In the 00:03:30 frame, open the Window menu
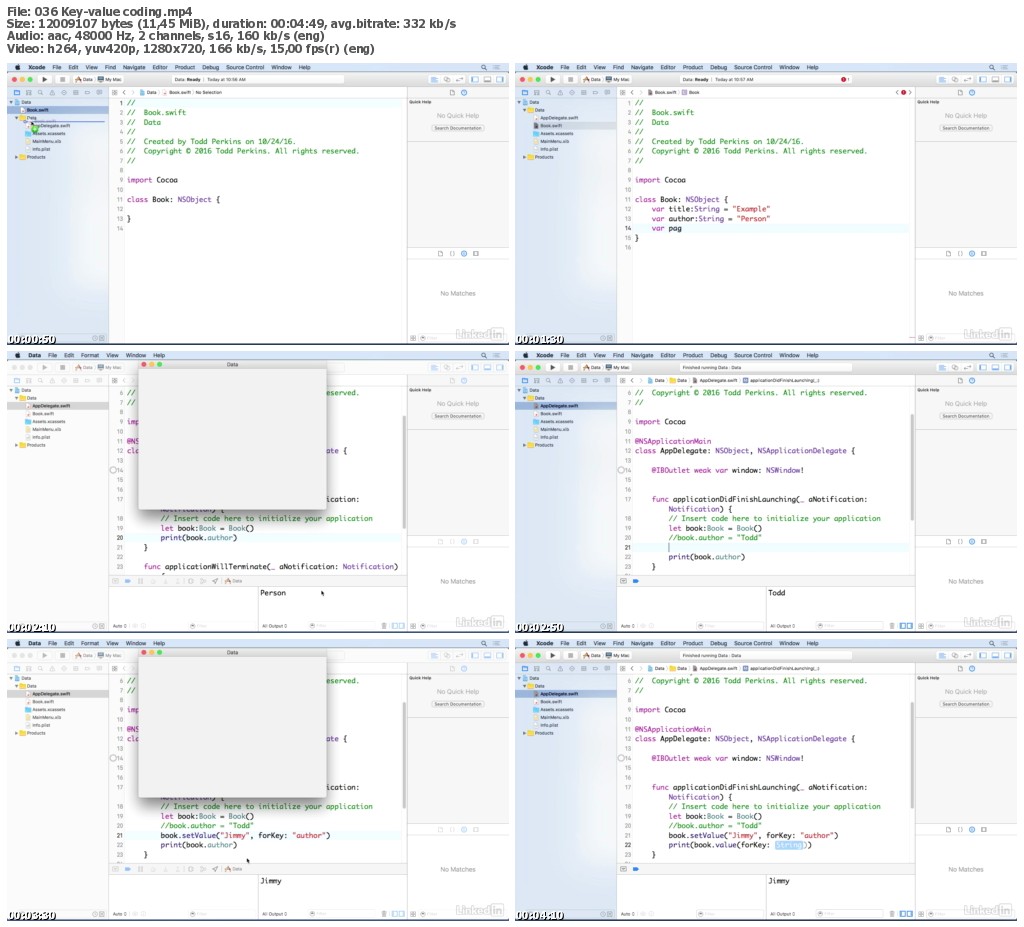 [136, 643]
